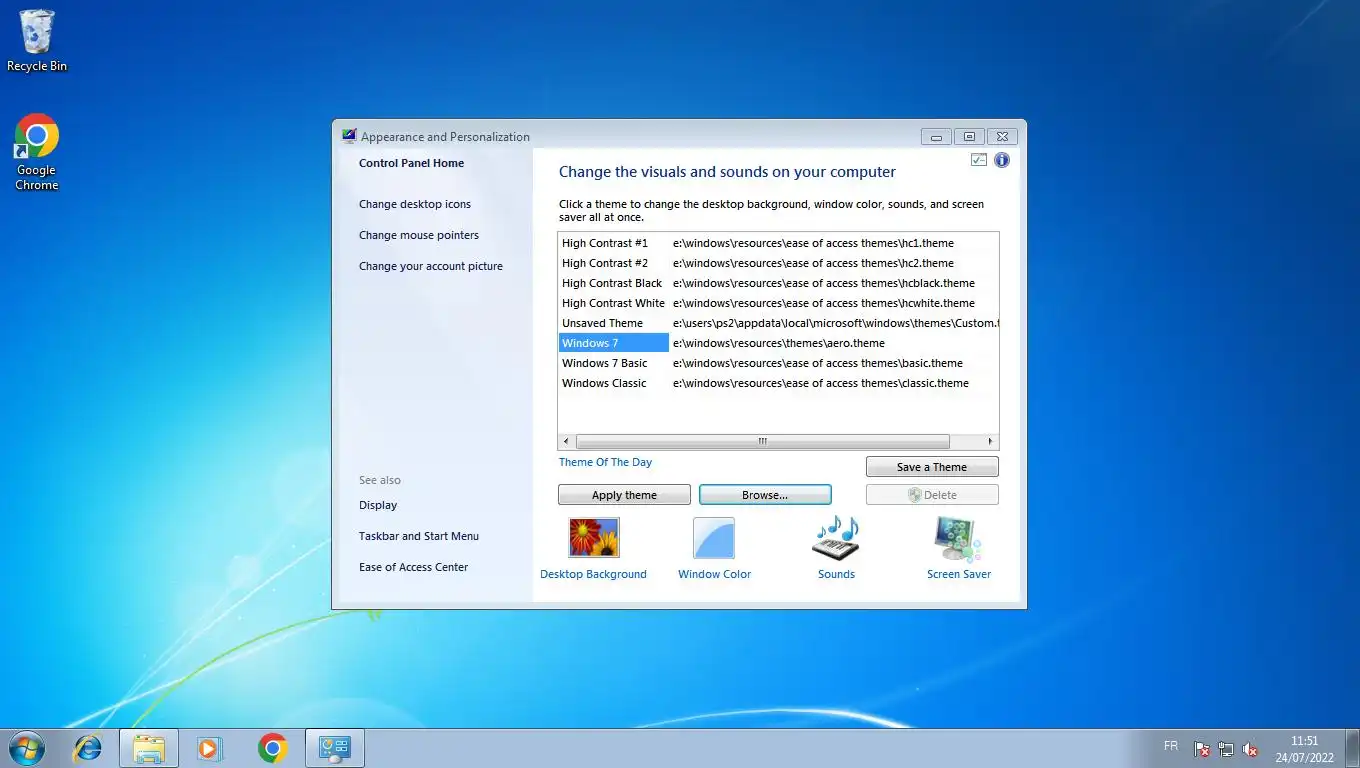
Task: Launch Internet Explorer from the taskbar
Action: [88, 748]
